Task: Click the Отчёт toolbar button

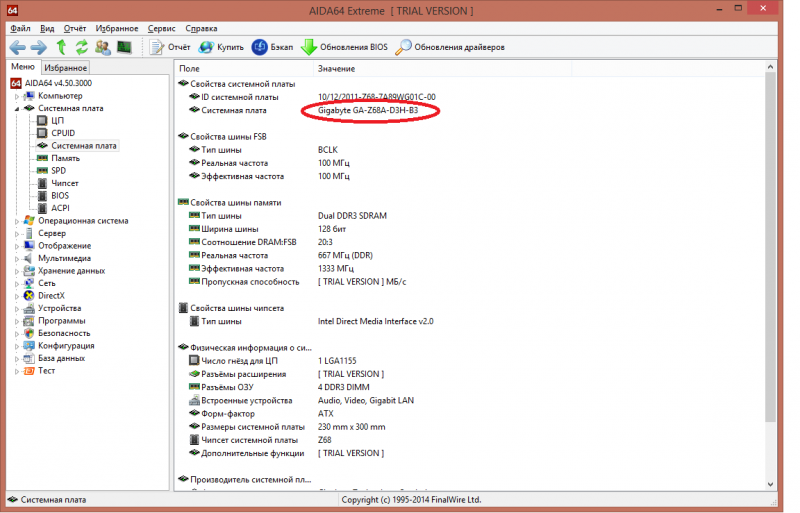Action: tap(170, 47)
